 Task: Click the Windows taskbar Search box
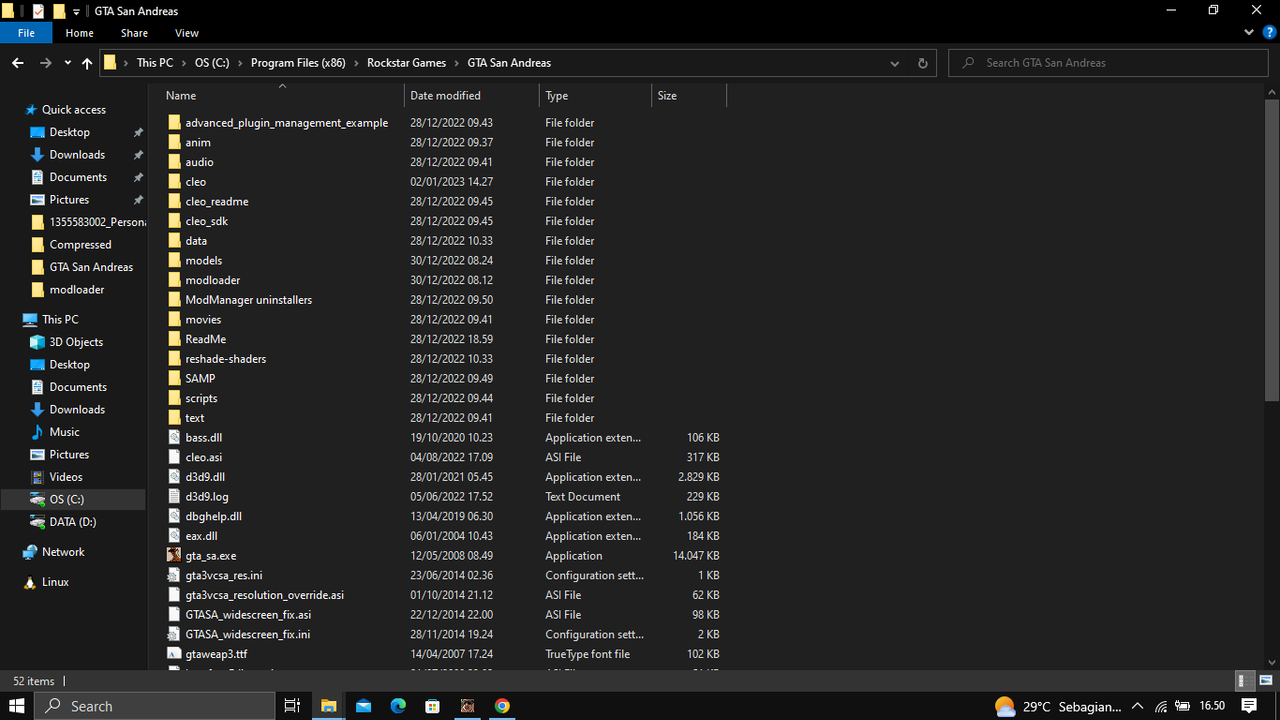(153, 706)
